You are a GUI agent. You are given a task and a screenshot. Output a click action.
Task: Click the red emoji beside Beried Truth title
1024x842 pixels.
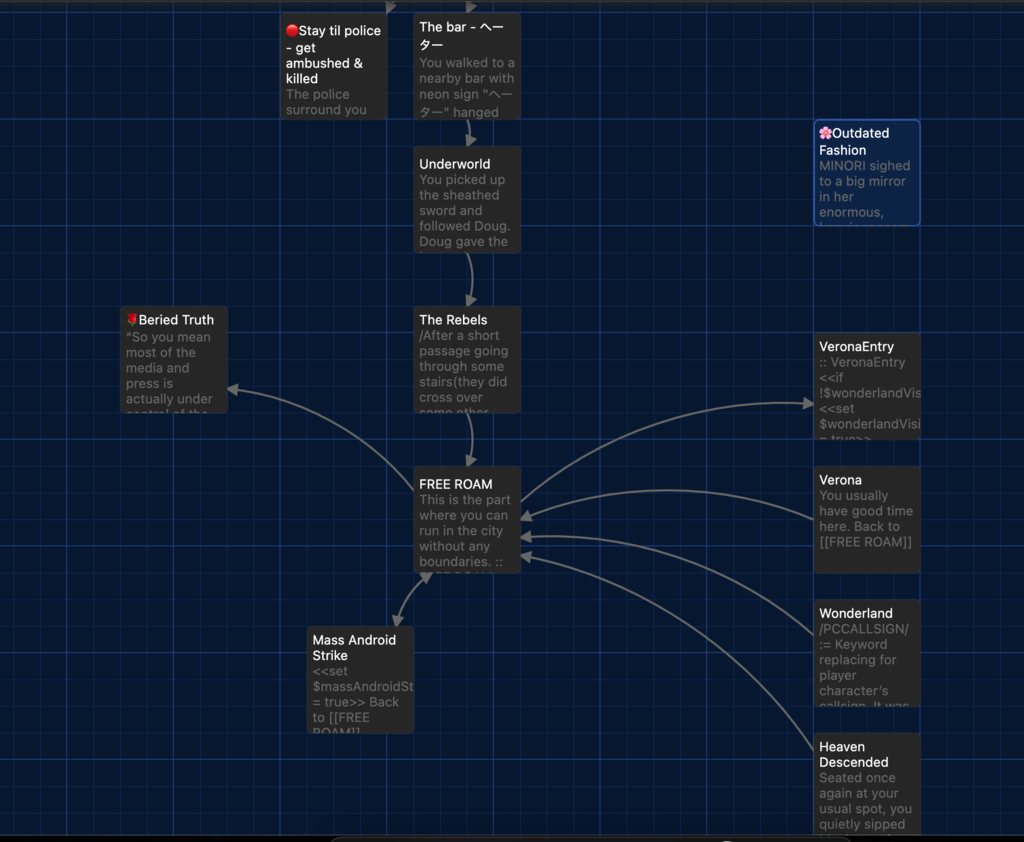point(132,320)
